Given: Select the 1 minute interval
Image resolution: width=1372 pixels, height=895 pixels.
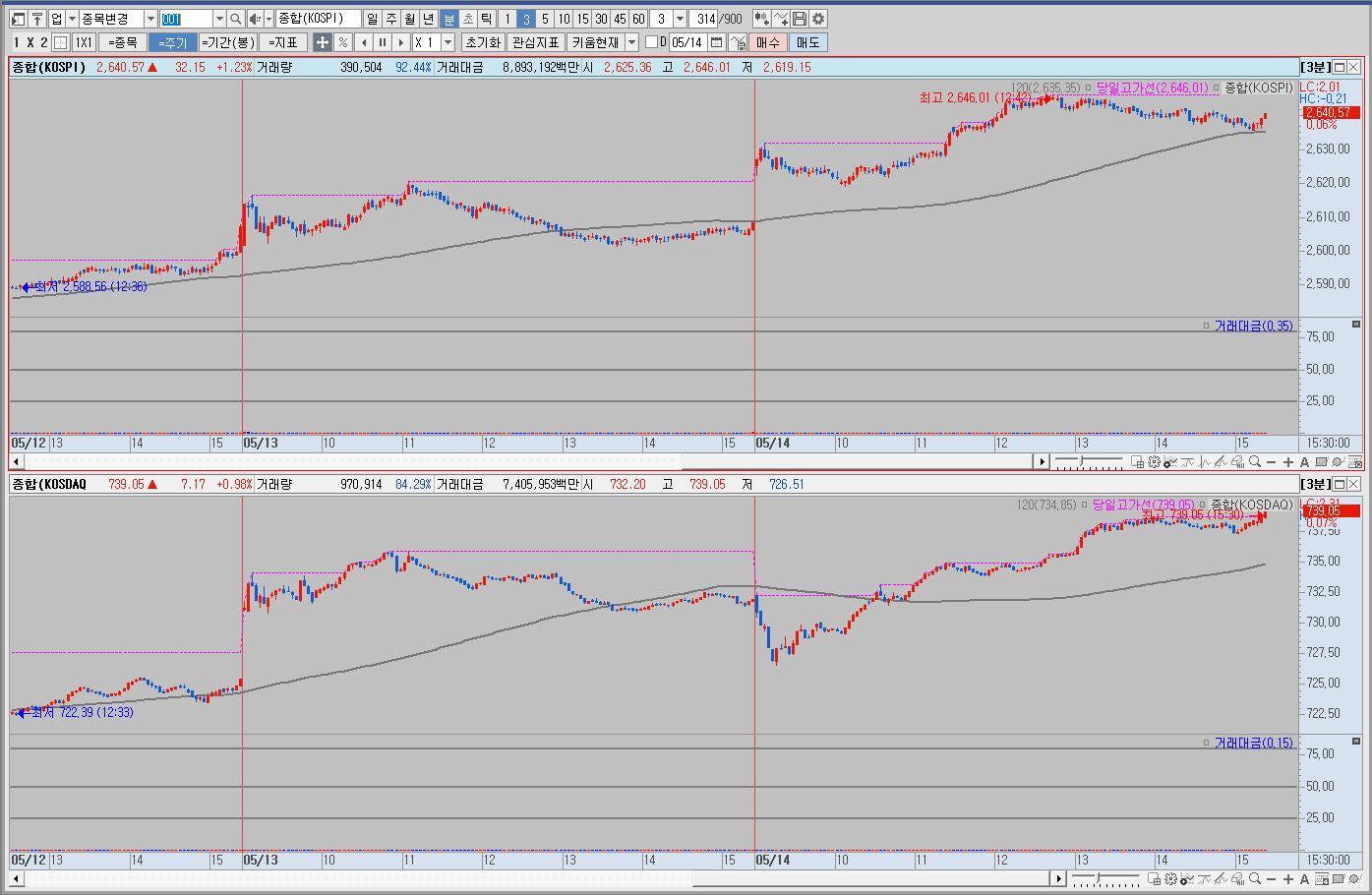Looking at the screenshot, I should click(x=507, y=19).
